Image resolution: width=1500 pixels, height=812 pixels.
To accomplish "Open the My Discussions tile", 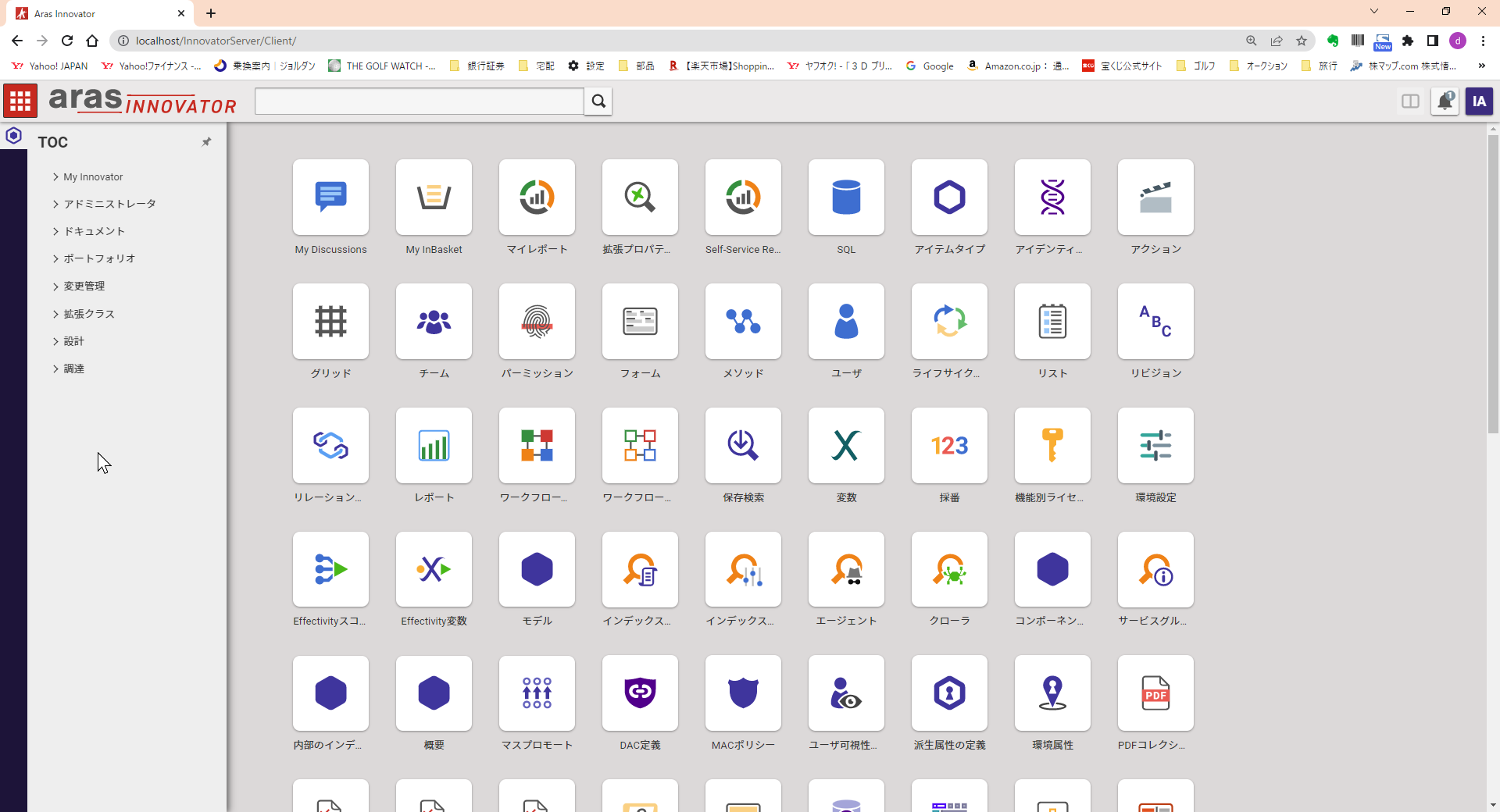I will tap(330, 198).
